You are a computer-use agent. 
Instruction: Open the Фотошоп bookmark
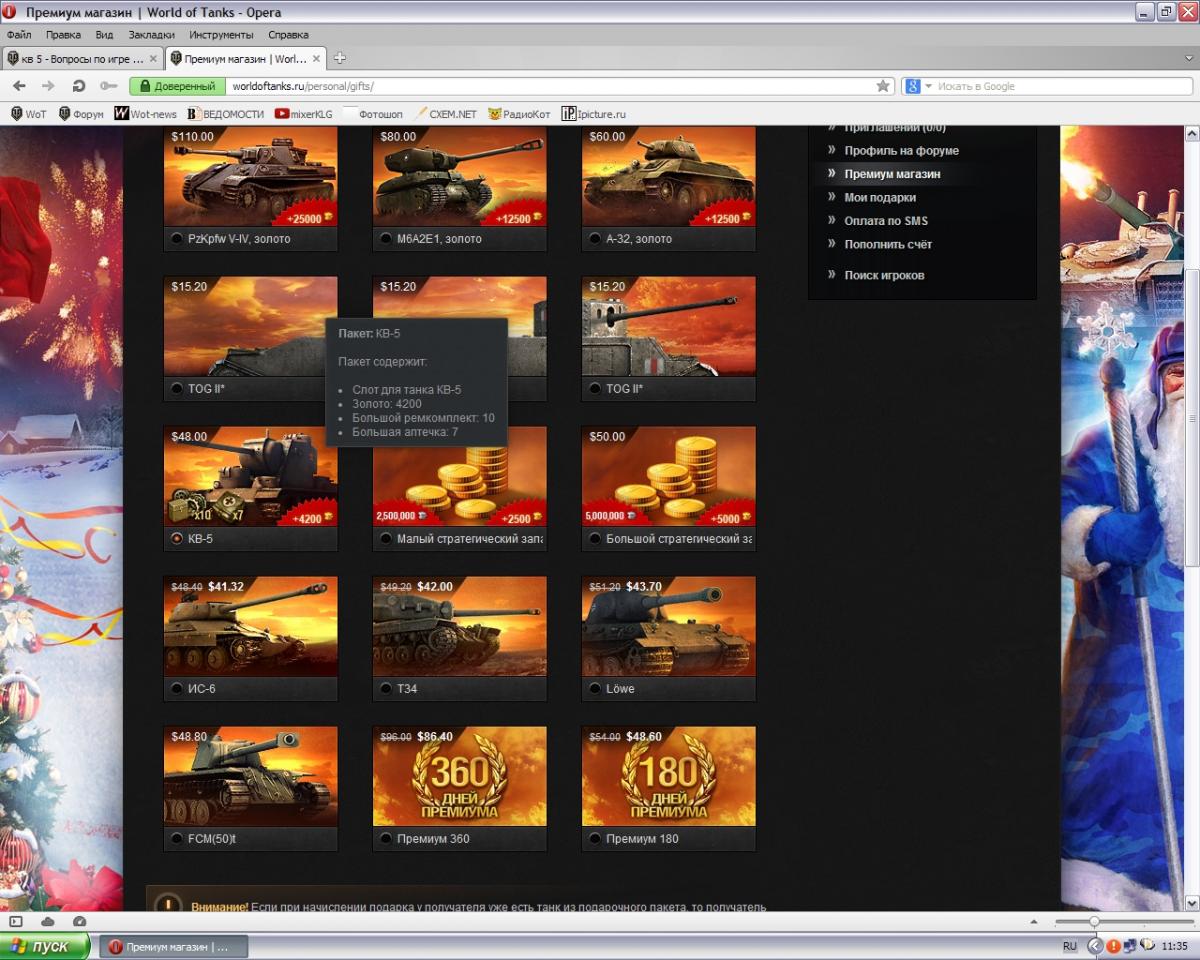[373, 114]
